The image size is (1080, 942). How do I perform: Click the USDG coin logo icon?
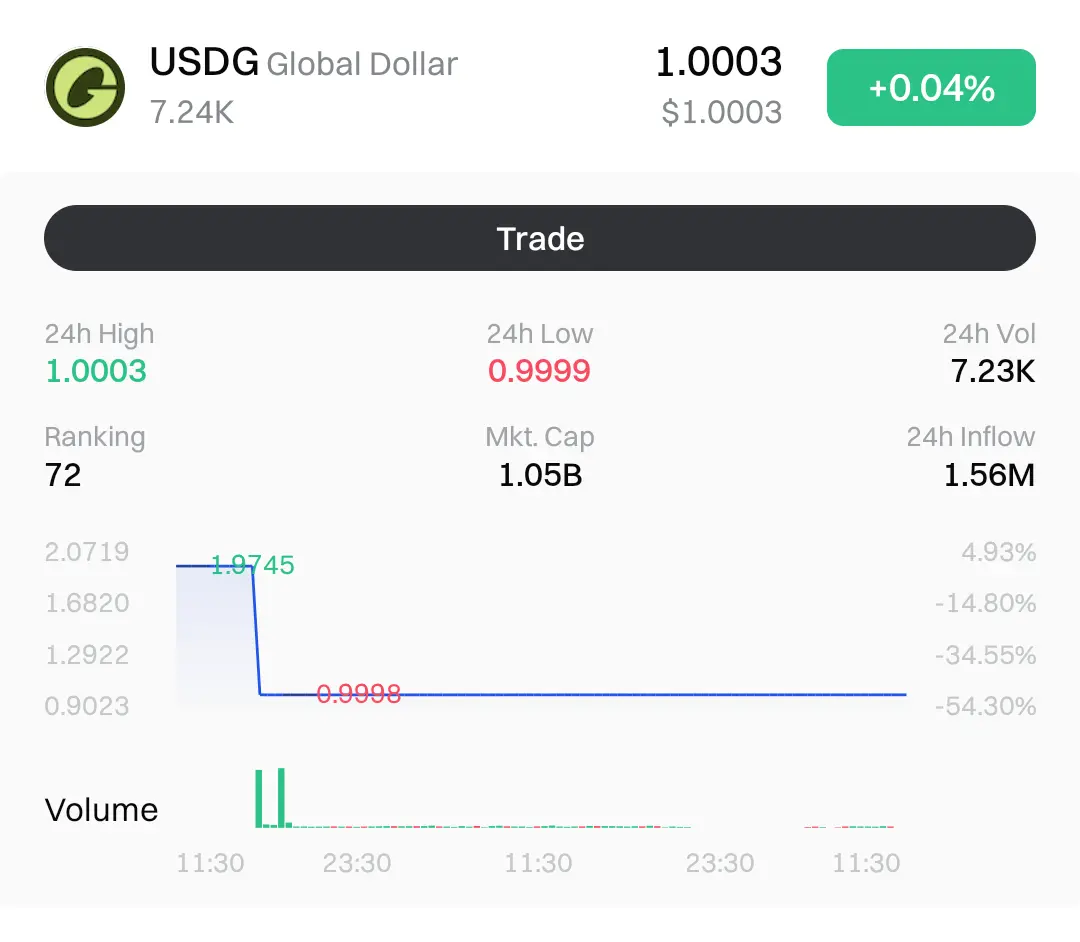point(85,87)
